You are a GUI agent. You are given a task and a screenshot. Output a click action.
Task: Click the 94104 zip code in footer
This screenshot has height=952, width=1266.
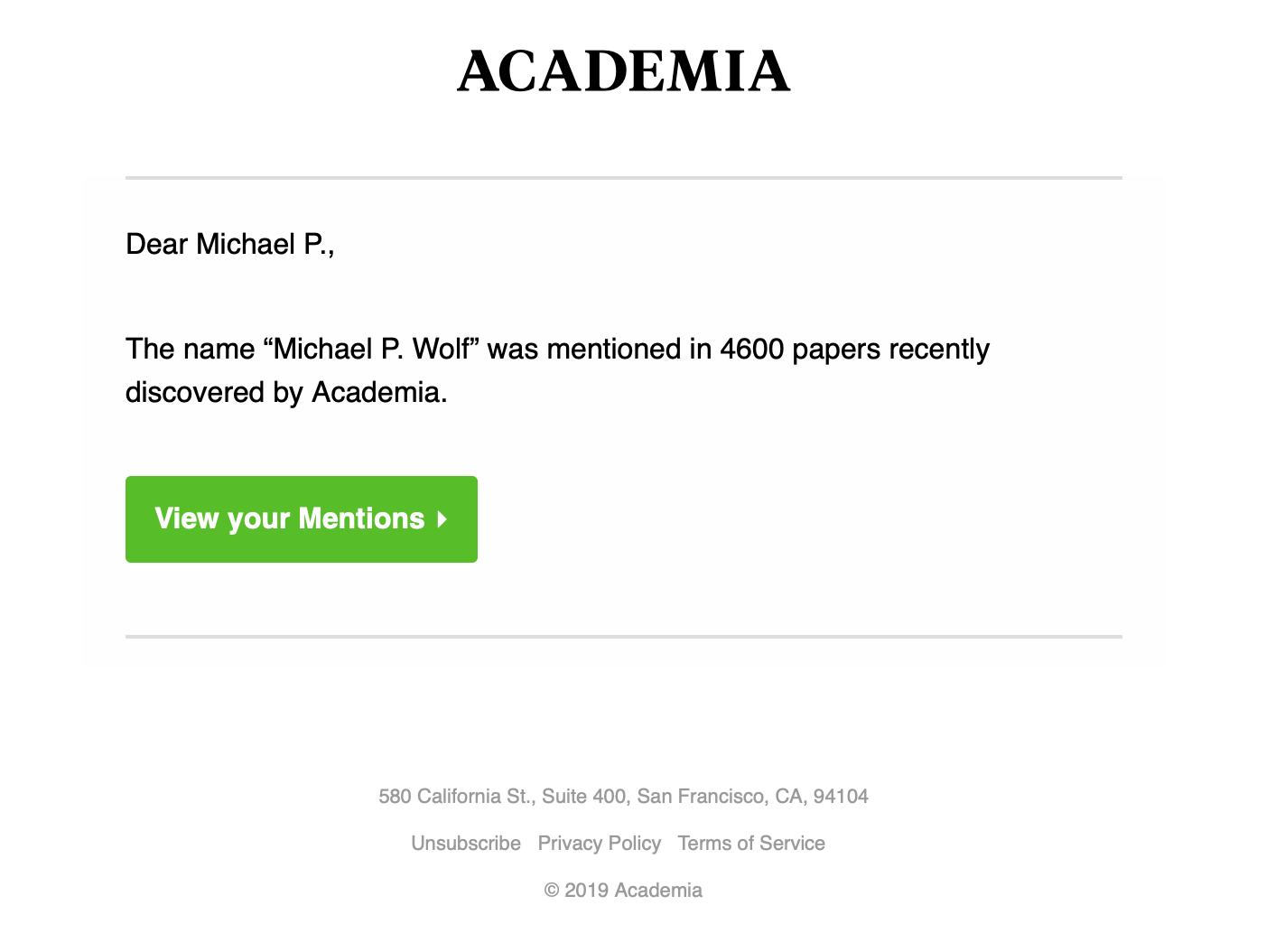pos(841,796)
